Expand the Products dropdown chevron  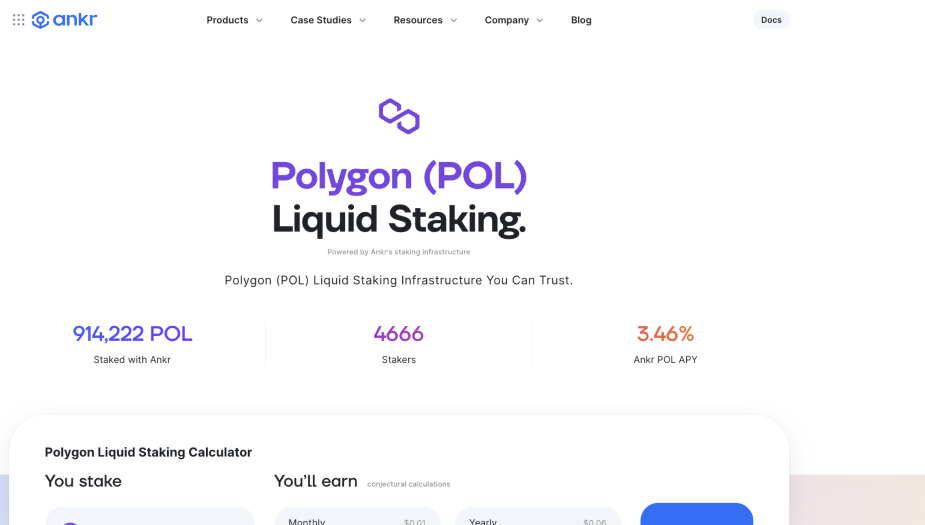(259, 20)
